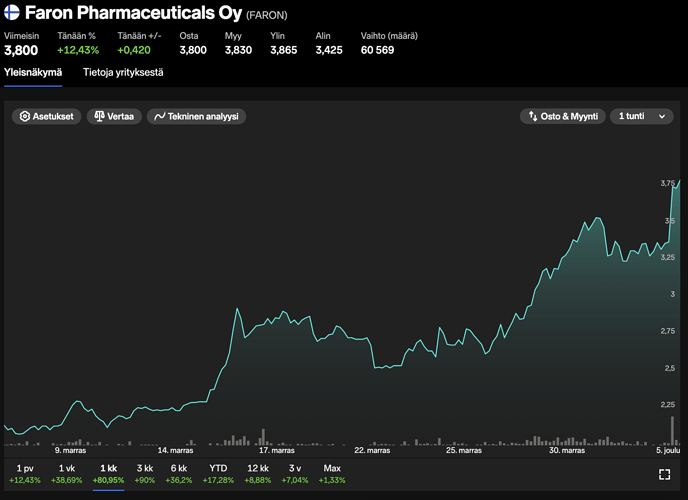Click the 14. marras date label
Screen dimensions: 688x500
tap(176, 450)
